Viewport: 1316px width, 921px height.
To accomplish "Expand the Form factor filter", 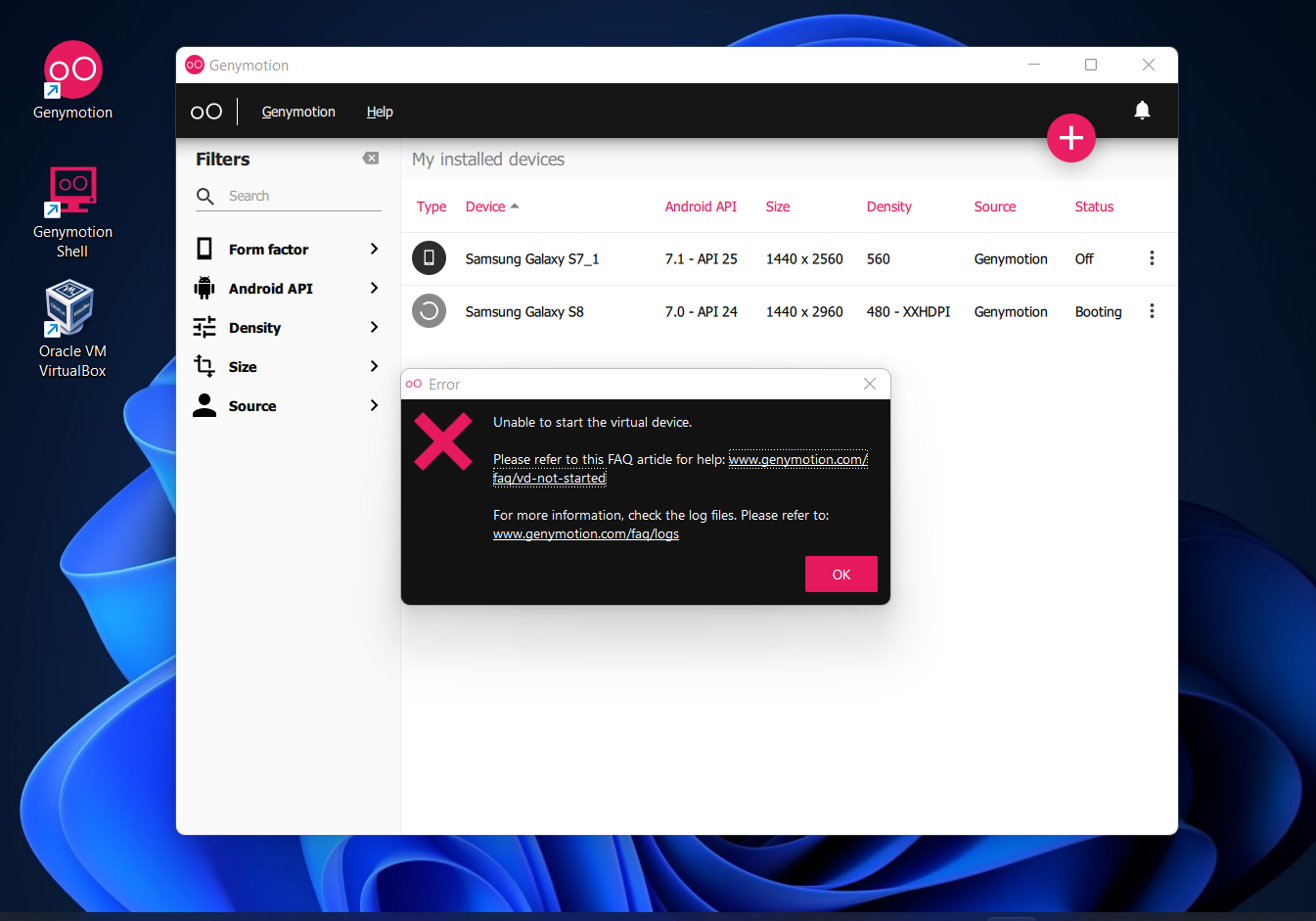I will 287,250.
